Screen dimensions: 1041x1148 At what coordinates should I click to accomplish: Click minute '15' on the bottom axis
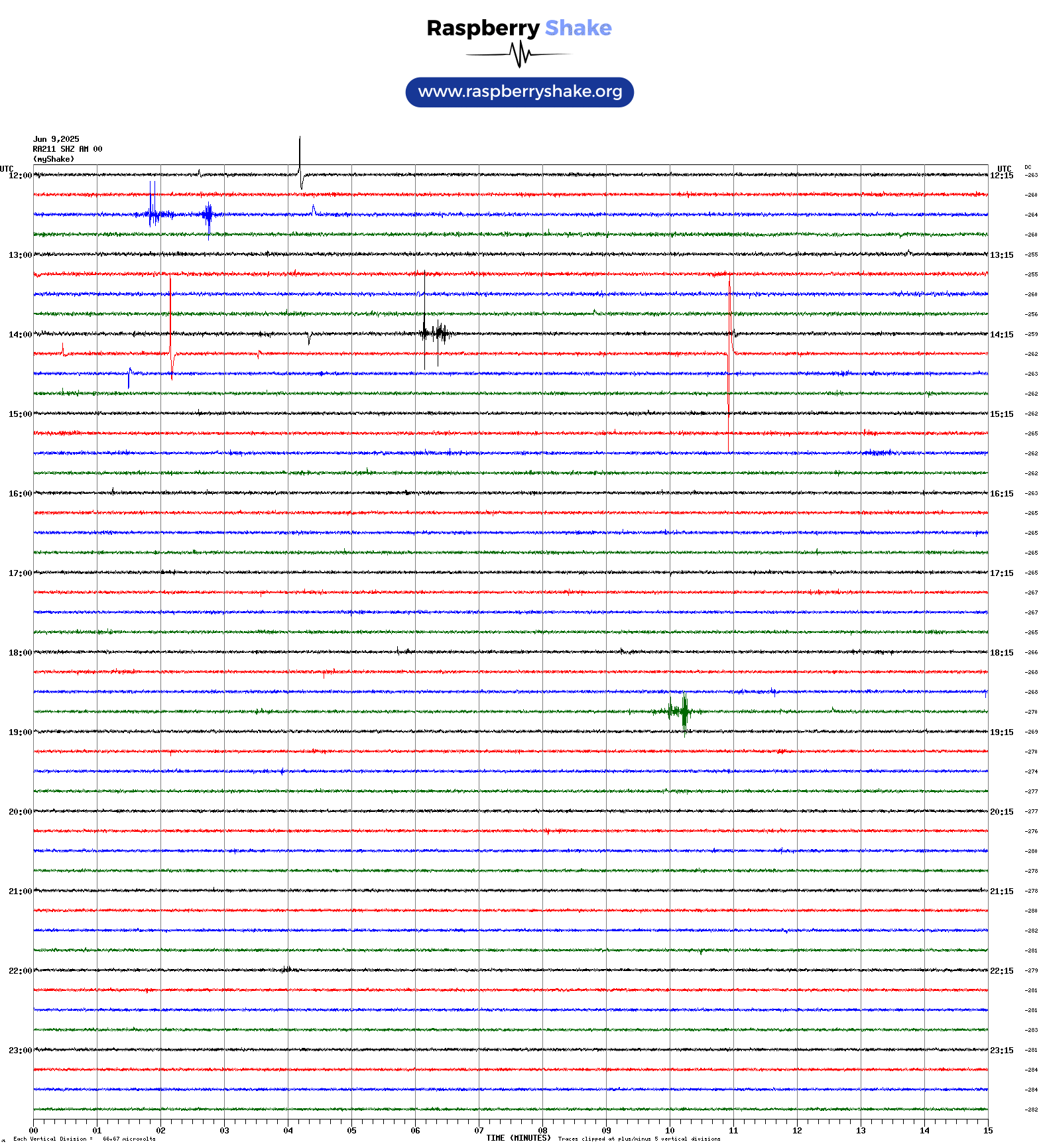(988, 1131)
